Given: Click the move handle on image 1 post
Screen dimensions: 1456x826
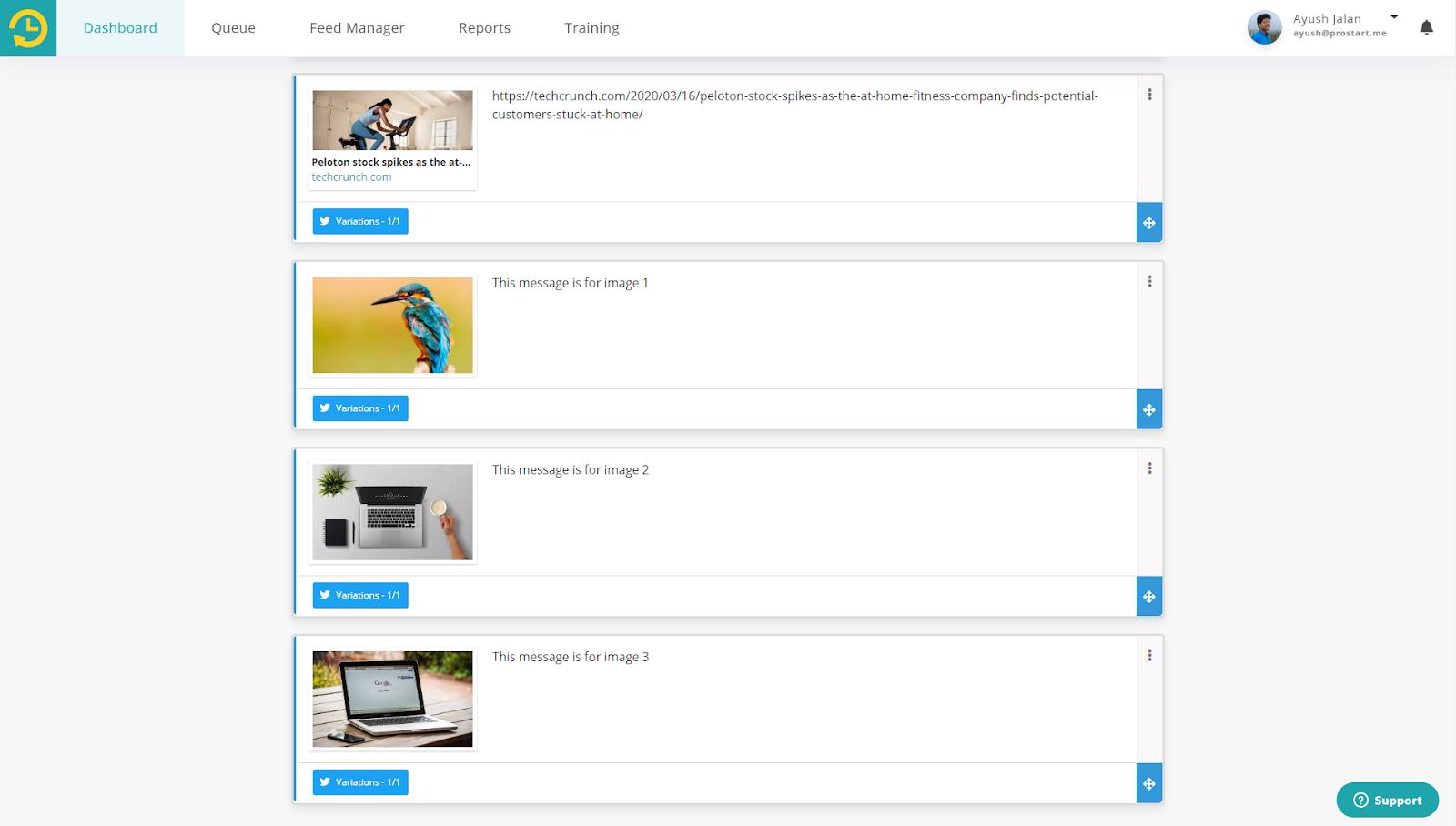Looking at the screenshot, I should (1149, 409).
